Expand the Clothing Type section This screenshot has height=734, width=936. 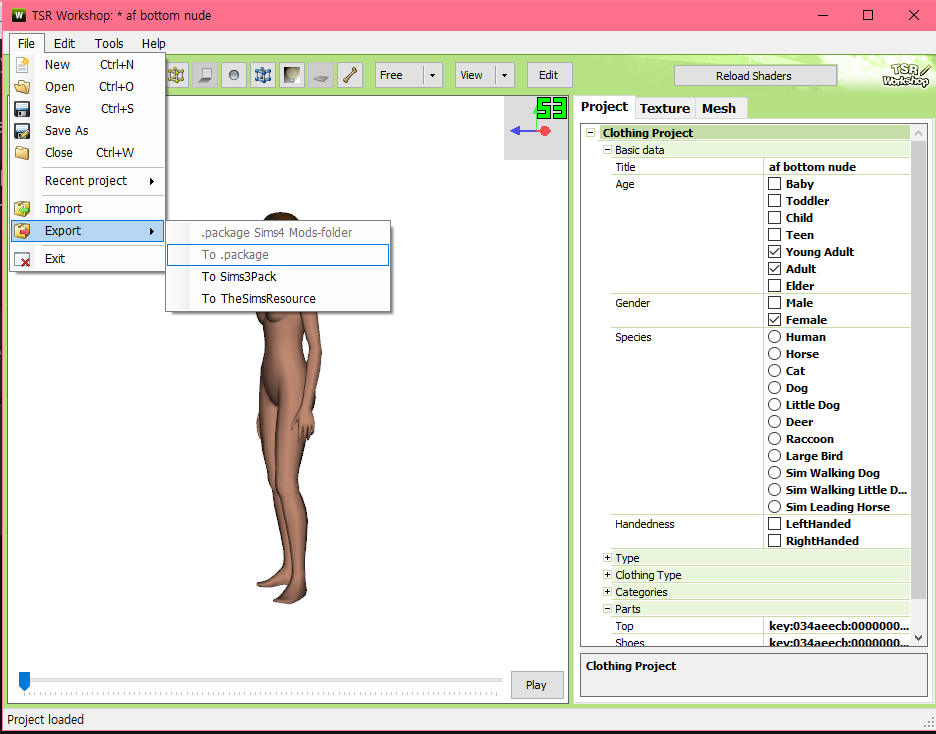pyautogui.click(x=607, y=575)
